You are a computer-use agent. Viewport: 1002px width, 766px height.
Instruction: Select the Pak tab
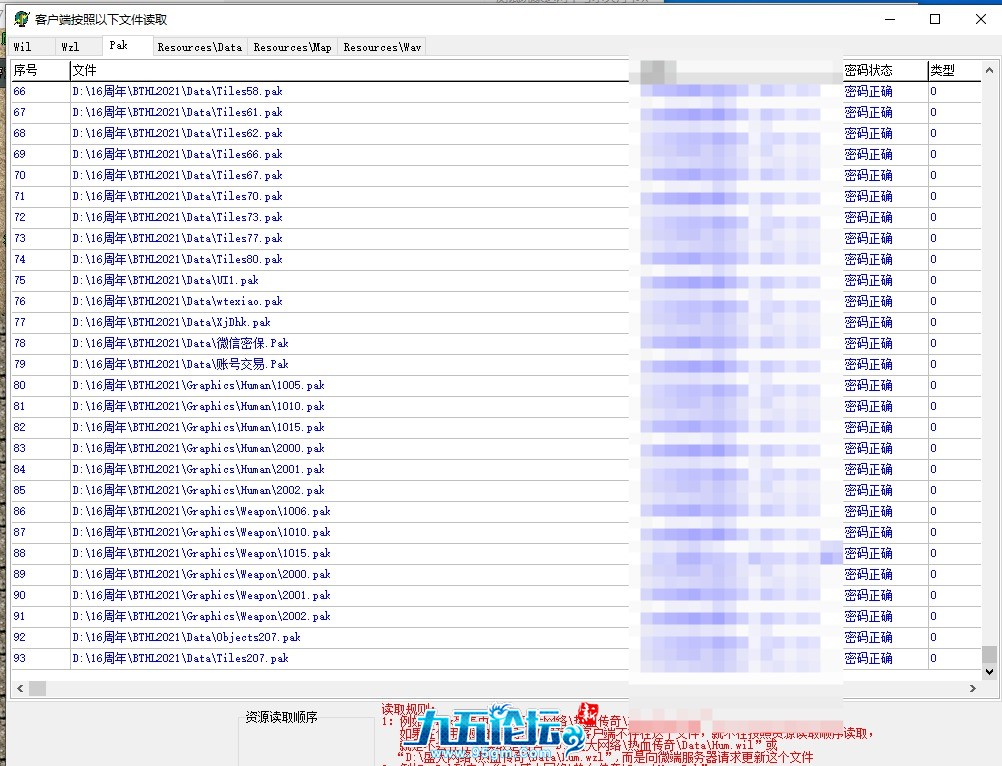pos(127,45)
